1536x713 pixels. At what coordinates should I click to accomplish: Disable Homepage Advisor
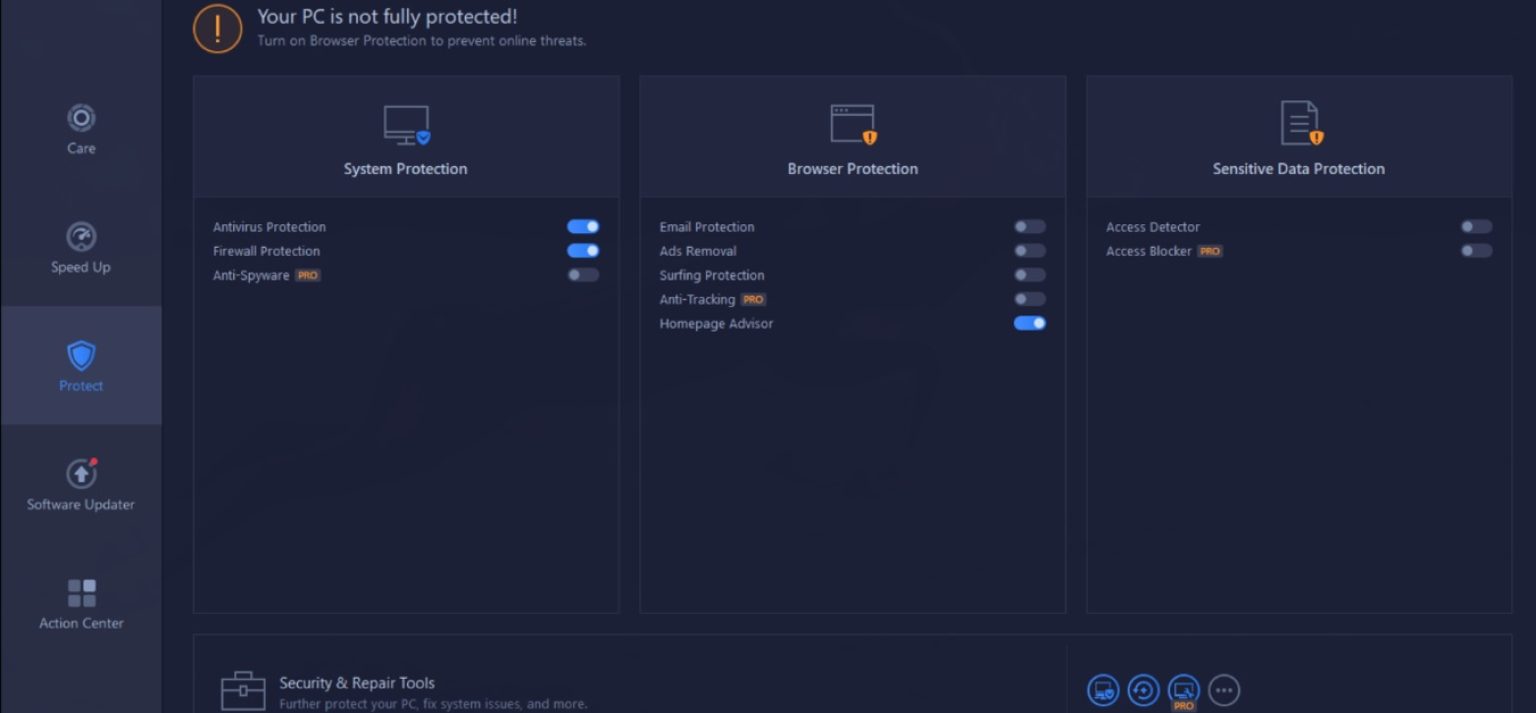1029,323
